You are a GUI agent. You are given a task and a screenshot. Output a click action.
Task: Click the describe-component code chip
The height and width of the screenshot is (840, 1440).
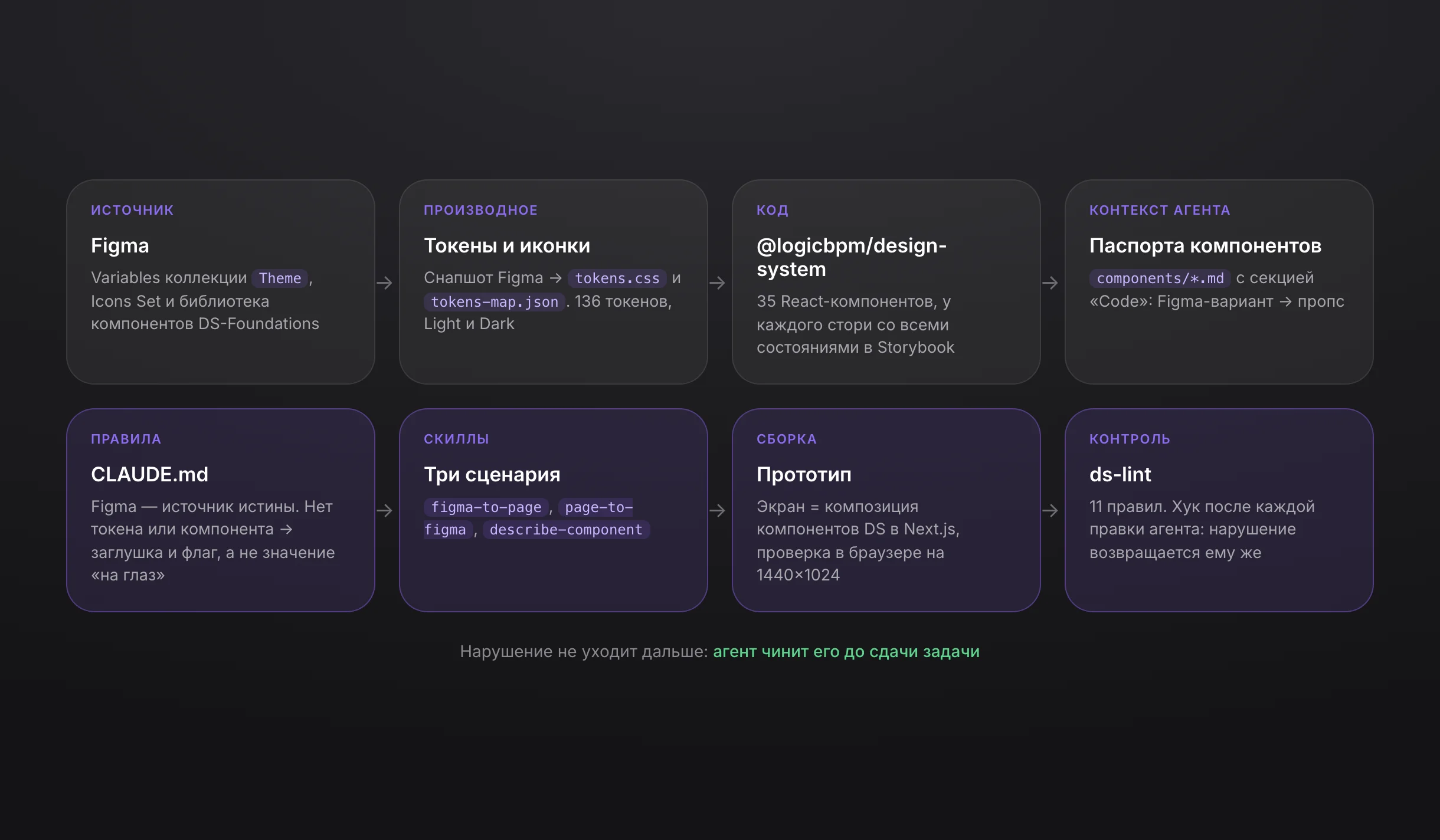point(566,530)
